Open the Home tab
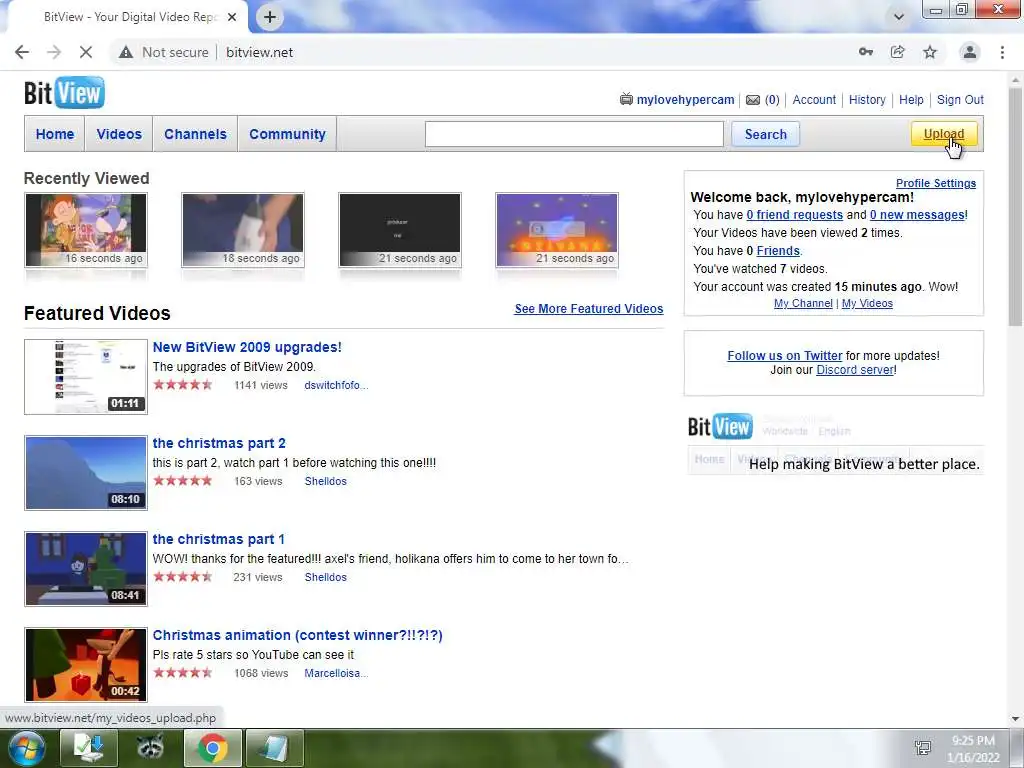1024x768 pixels. (55, 134)
